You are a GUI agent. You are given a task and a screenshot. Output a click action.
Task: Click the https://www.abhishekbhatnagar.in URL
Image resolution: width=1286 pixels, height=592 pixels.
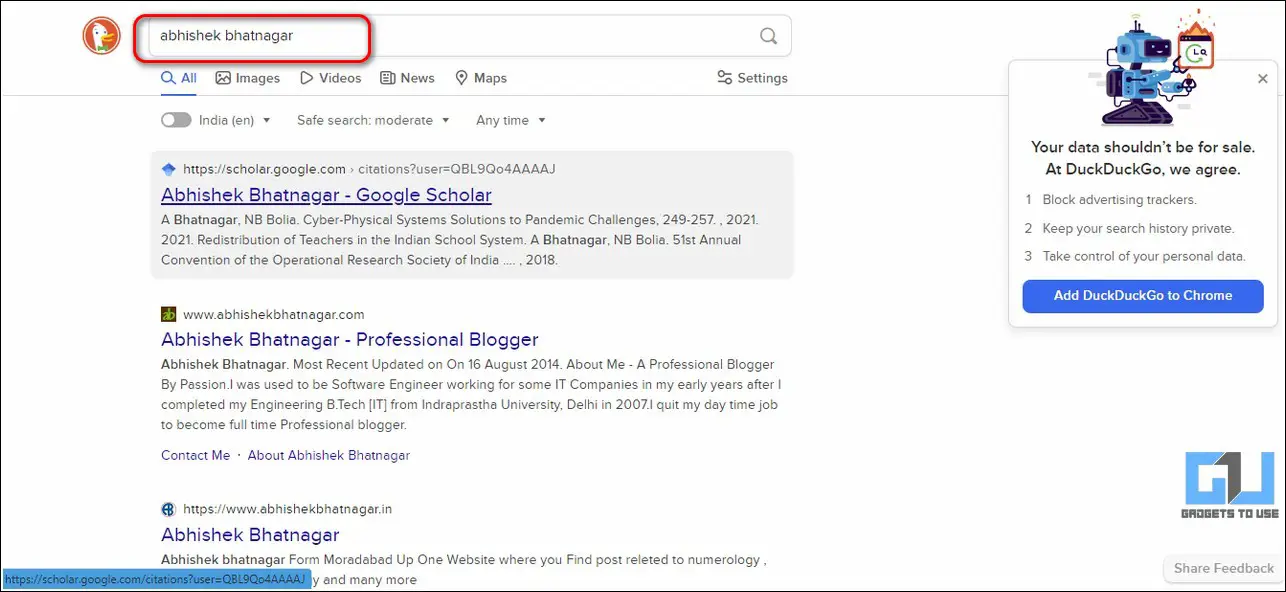point(288,509)
